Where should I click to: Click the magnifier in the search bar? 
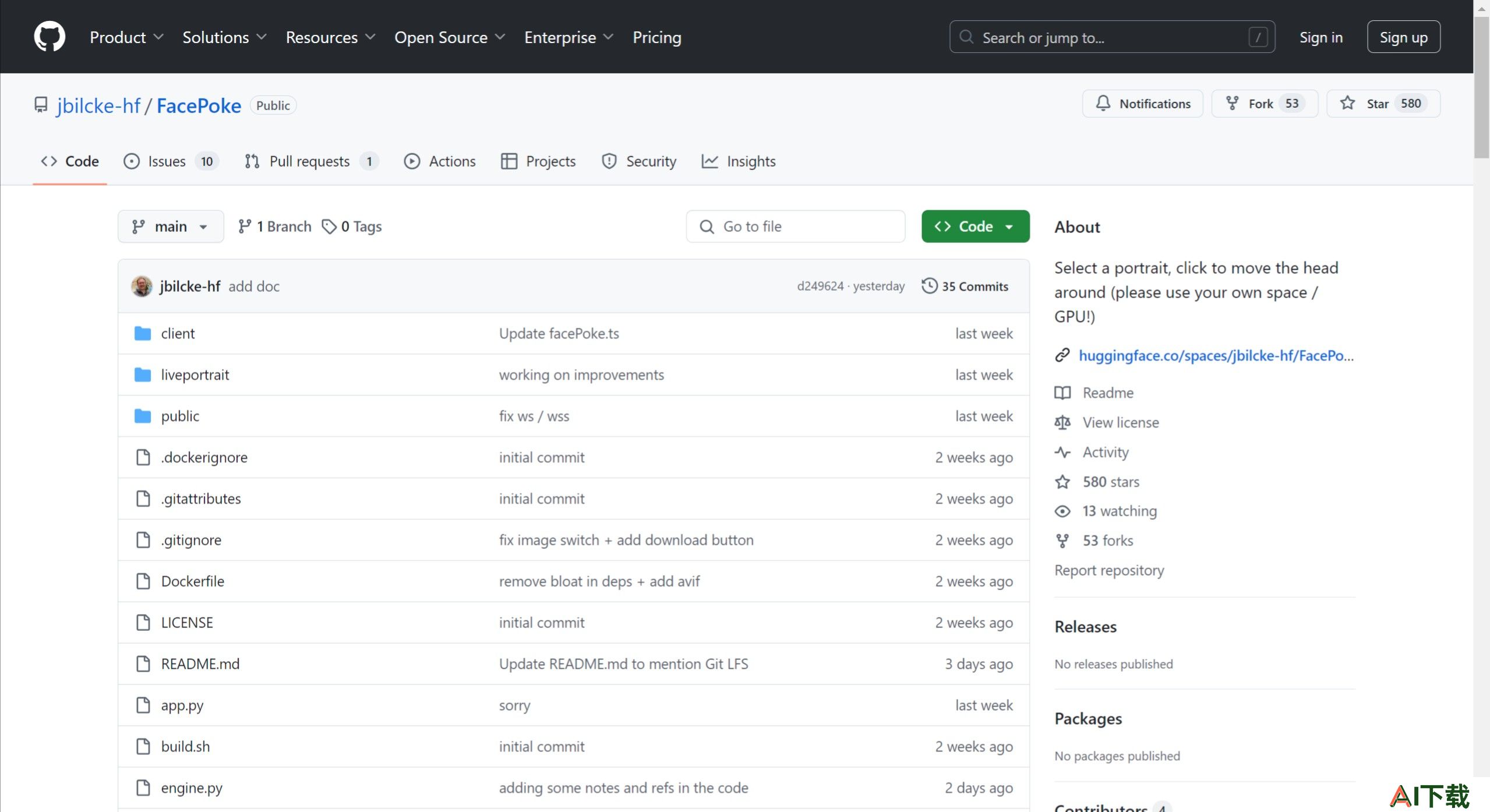coord(966,37)
